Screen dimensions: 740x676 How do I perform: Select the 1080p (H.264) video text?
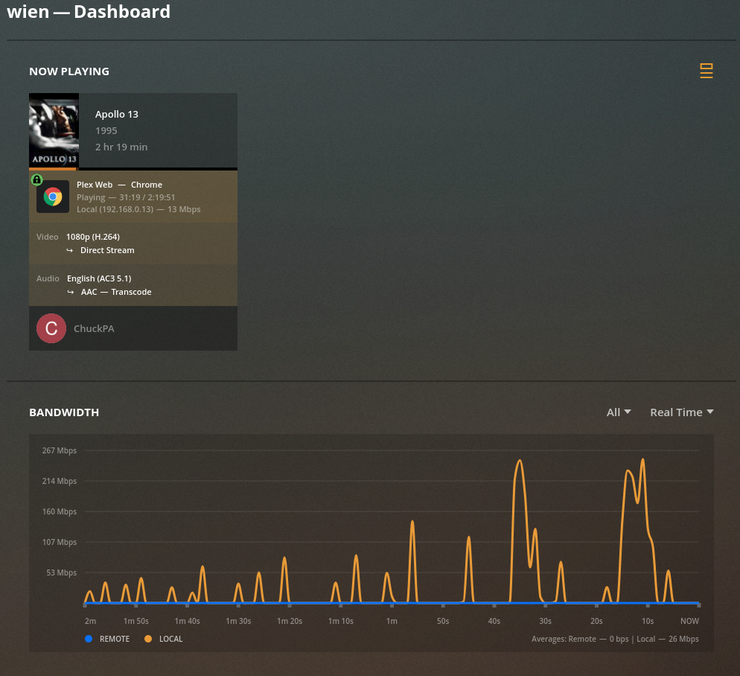click(x=93, y=237)
